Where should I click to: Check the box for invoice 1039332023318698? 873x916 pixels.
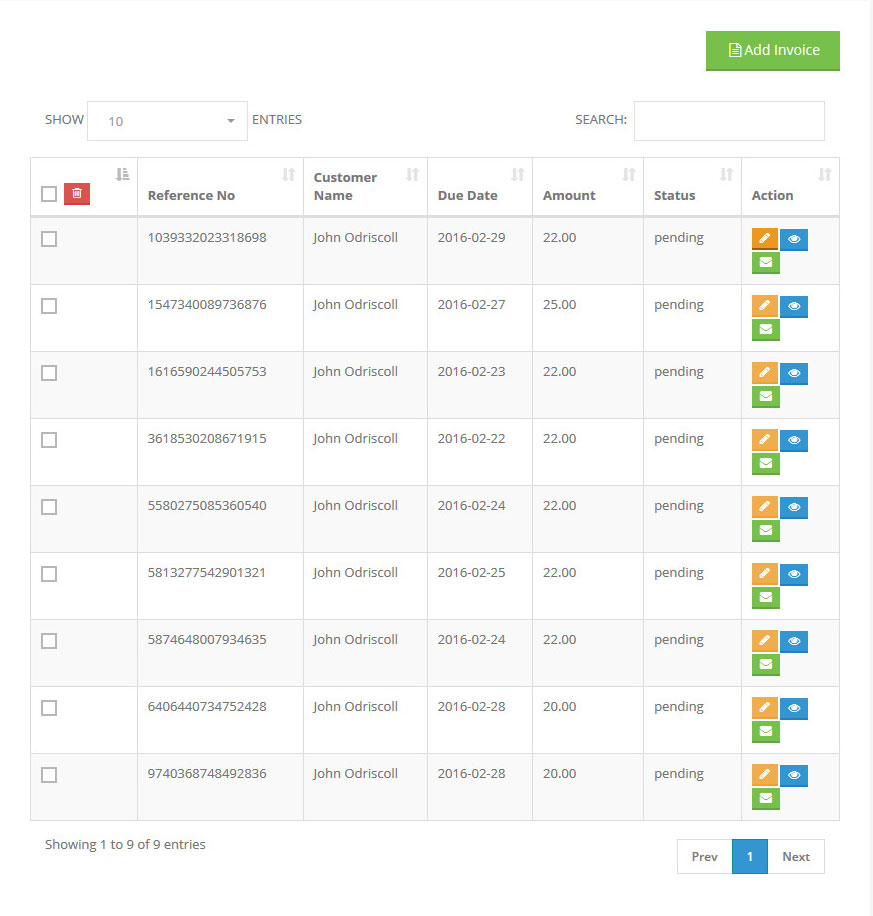tap(49, 239)
